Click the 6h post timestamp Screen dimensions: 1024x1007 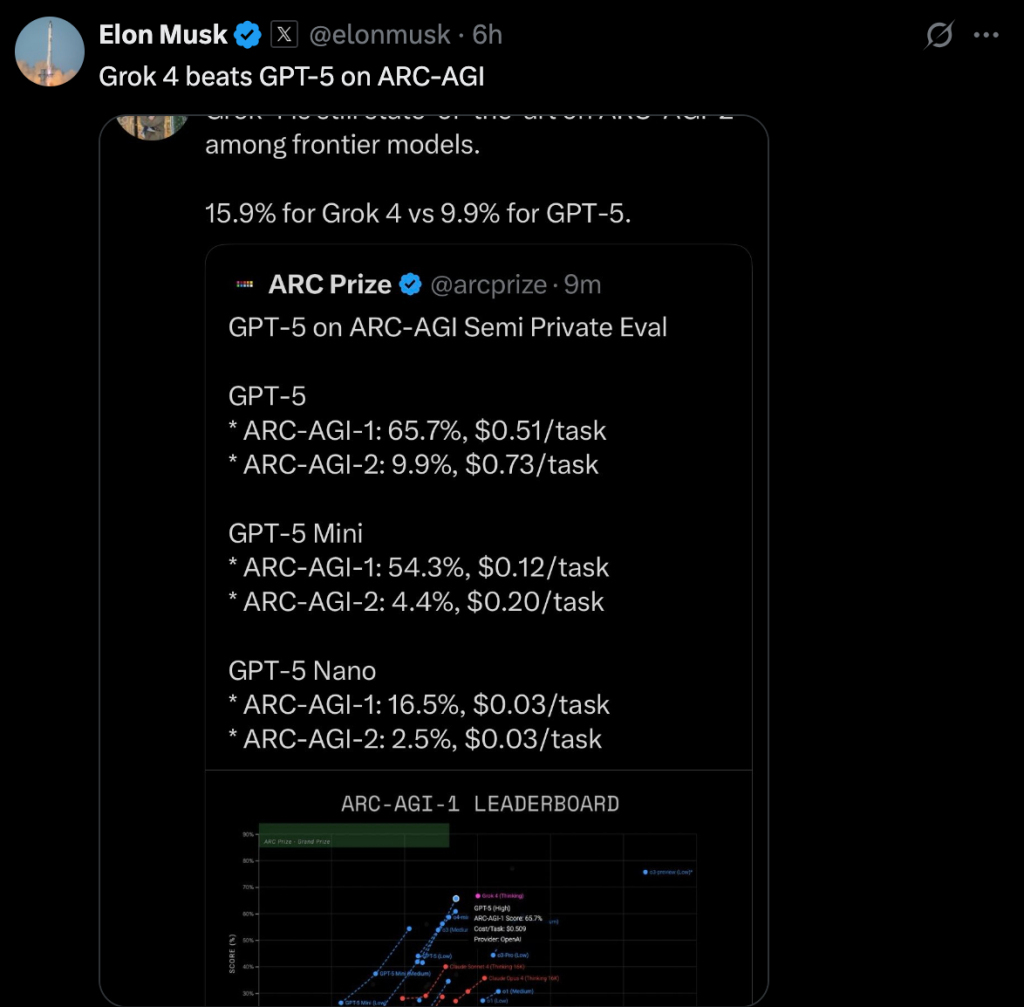[x=487, y=36]
